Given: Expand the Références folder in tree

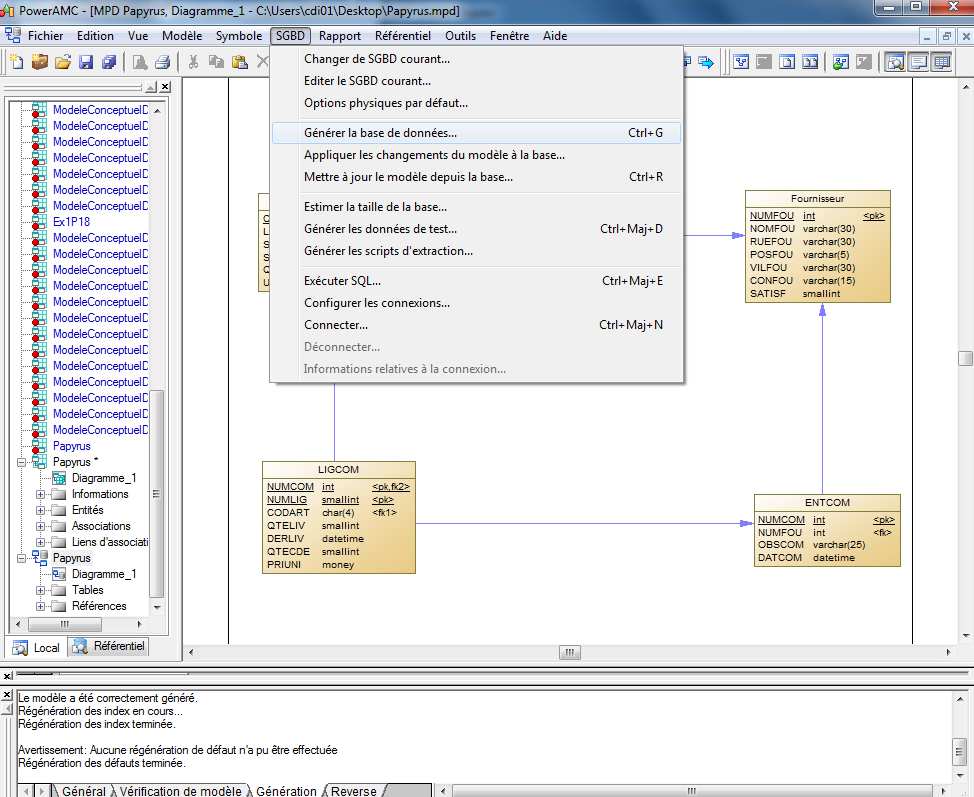Looking at the screenshot, I should (x=41, y=606).
